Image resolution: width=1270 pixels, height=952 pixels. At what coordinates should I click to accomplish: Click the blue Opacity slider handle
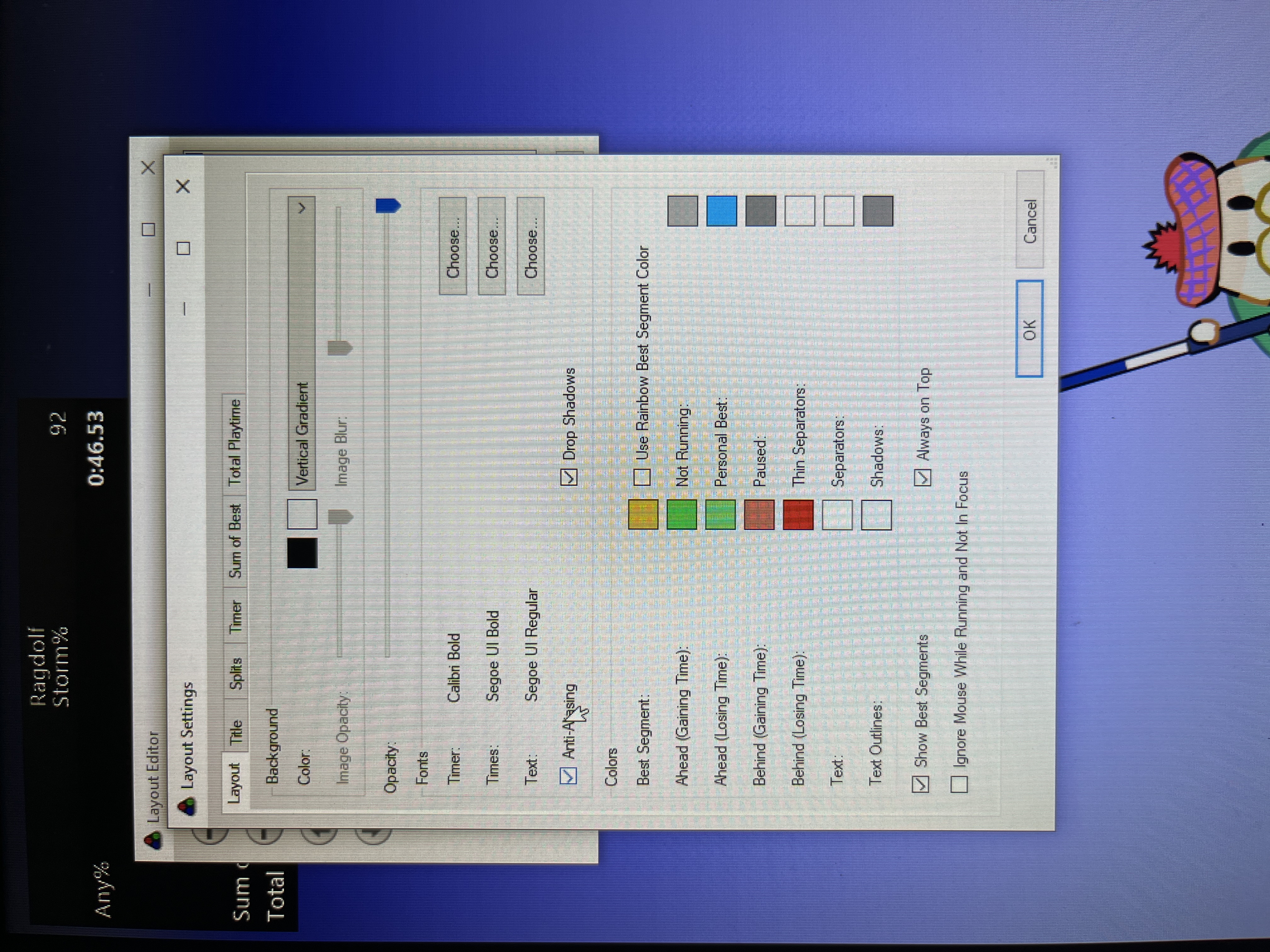coord(388,206)
